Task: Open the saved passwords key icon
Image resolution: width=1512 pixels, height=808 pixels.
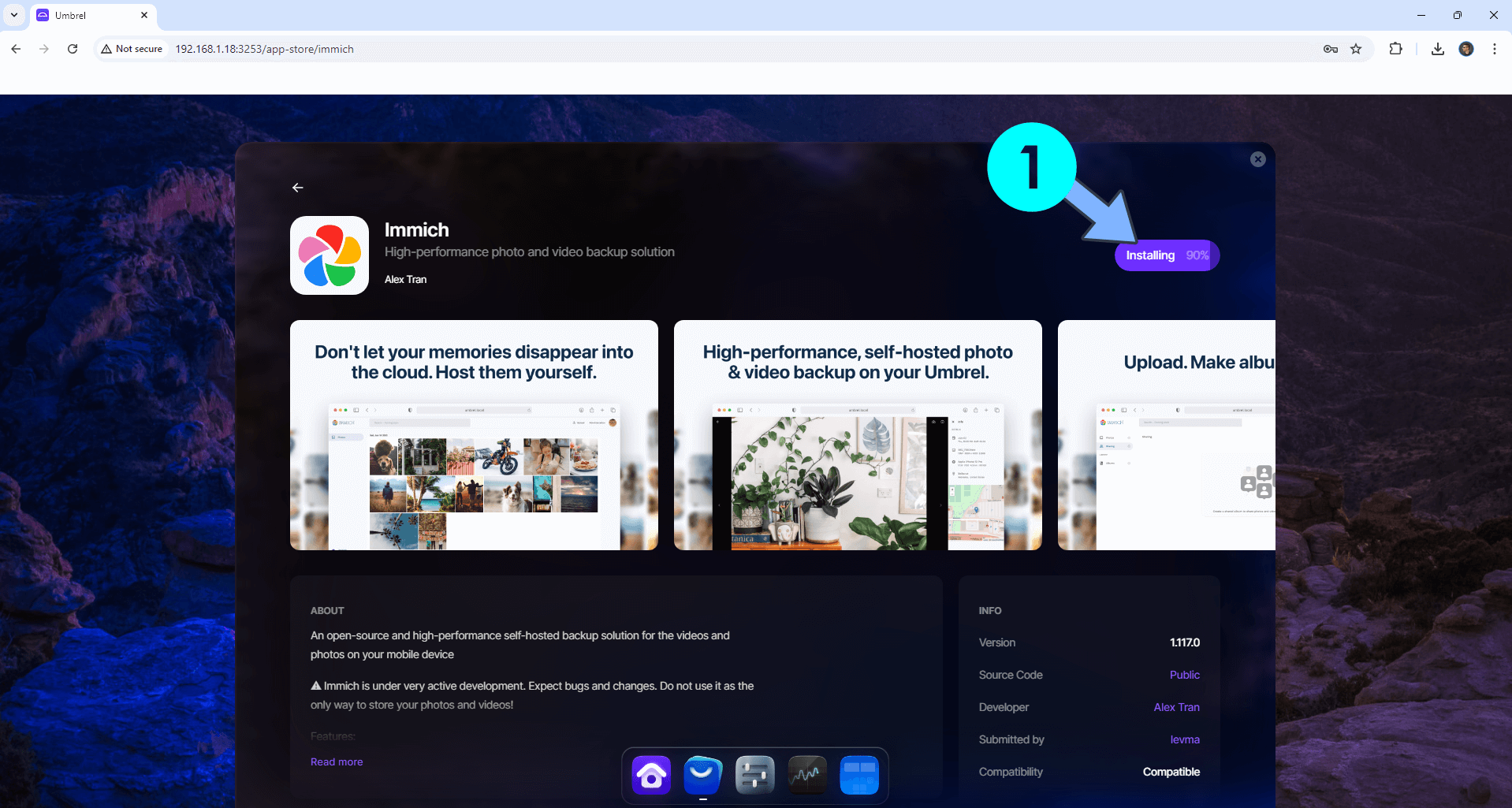Action: click(1331, 49)
